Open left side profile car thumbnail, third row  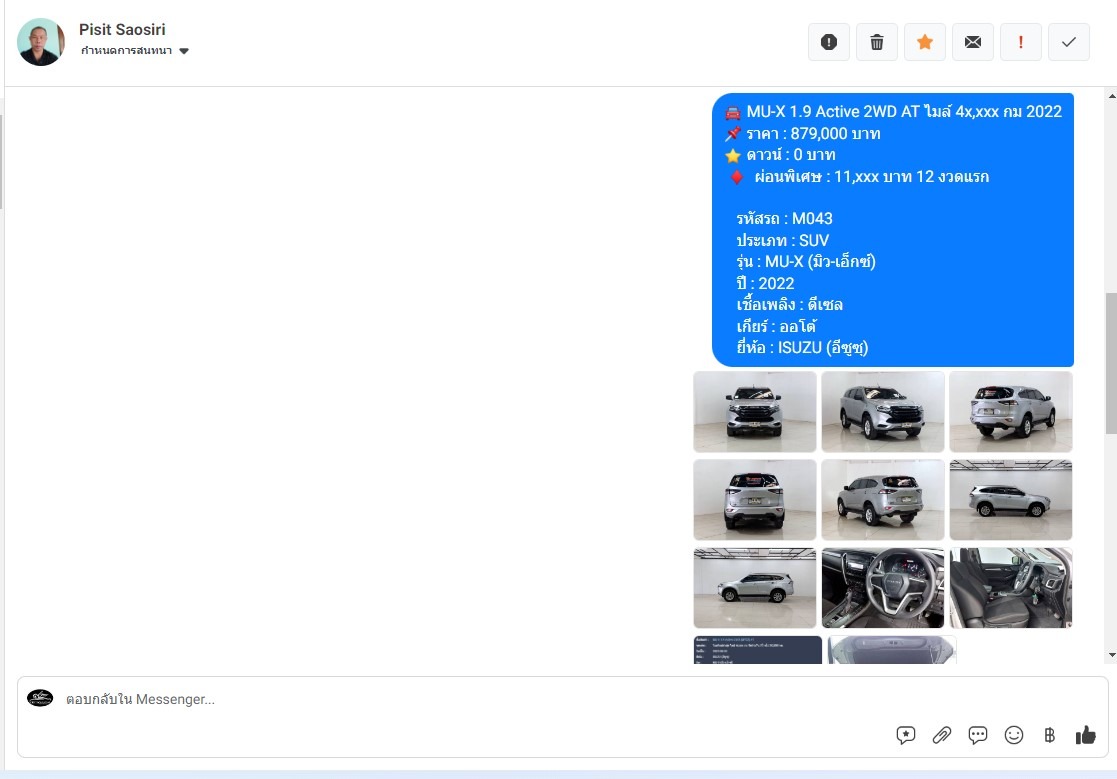pos(754,588)
